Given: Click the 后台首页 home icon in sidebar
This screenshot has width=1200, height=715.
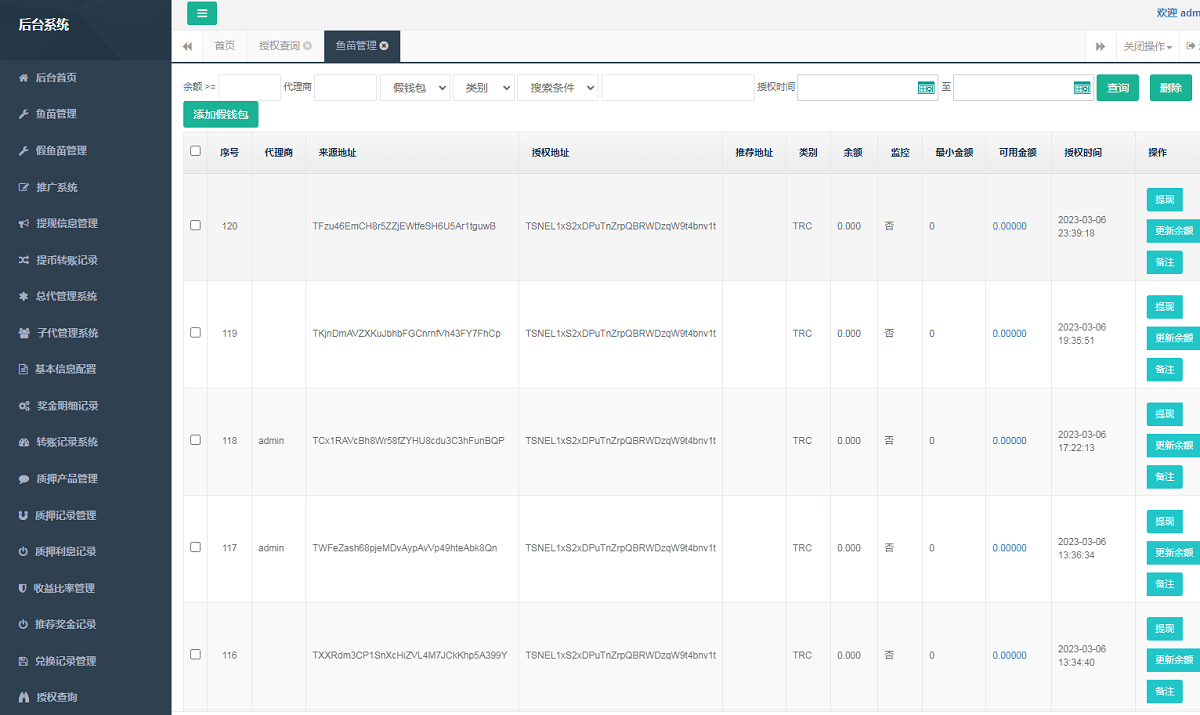Looking at the screenshot, I should point(24,77).
